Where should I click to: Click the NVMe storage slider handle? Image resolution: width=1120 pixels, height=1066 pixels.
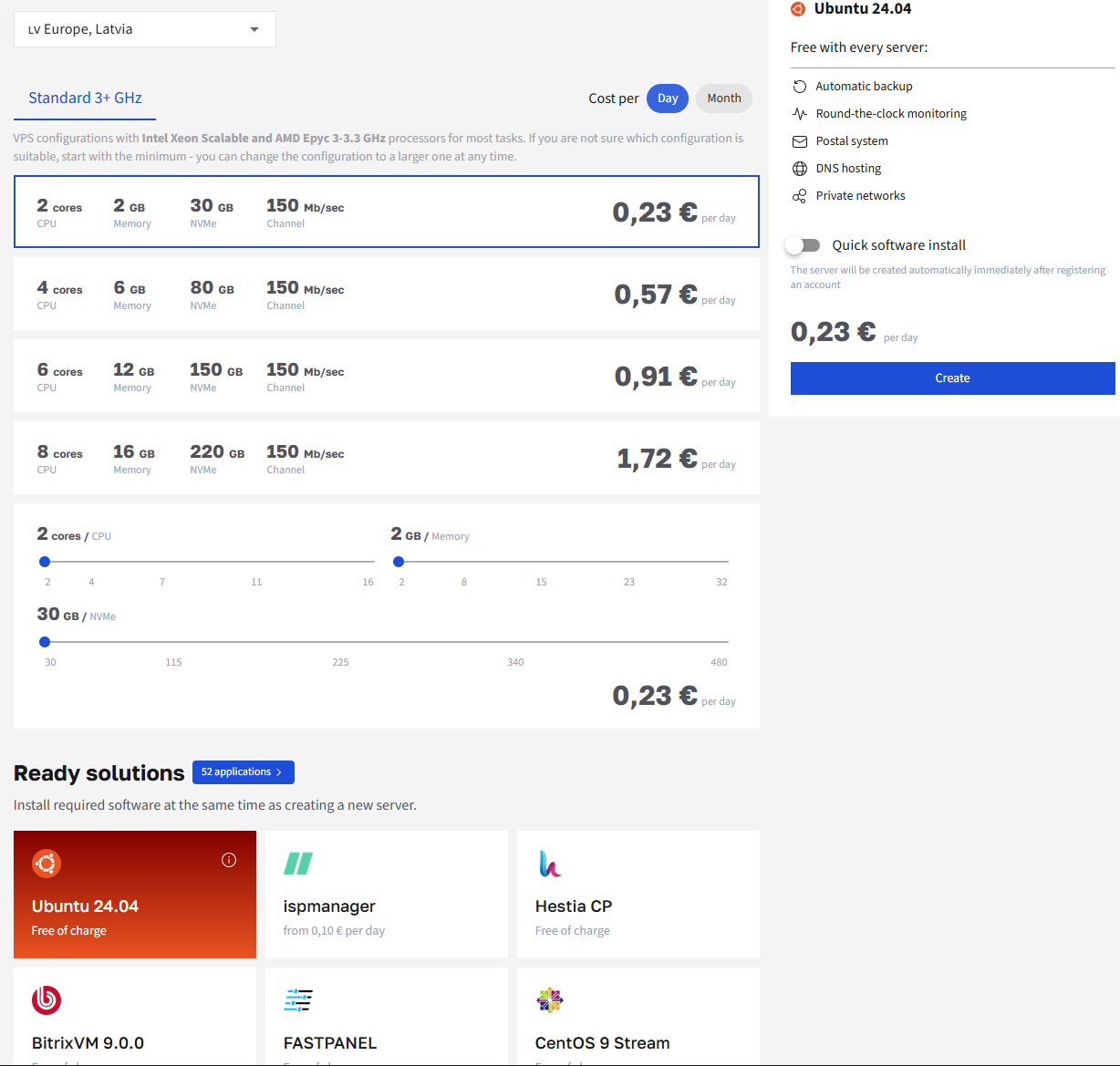pos(45,642)
